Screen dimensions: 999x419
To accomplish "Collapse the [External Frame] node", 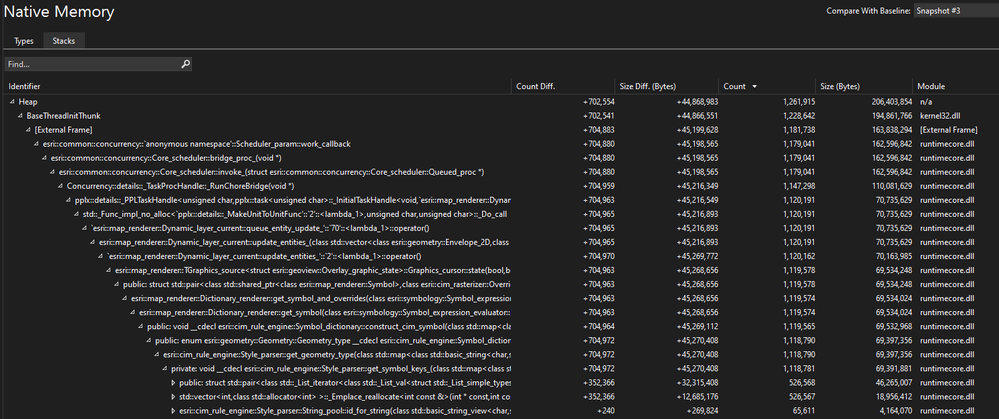I will [29, 130].
